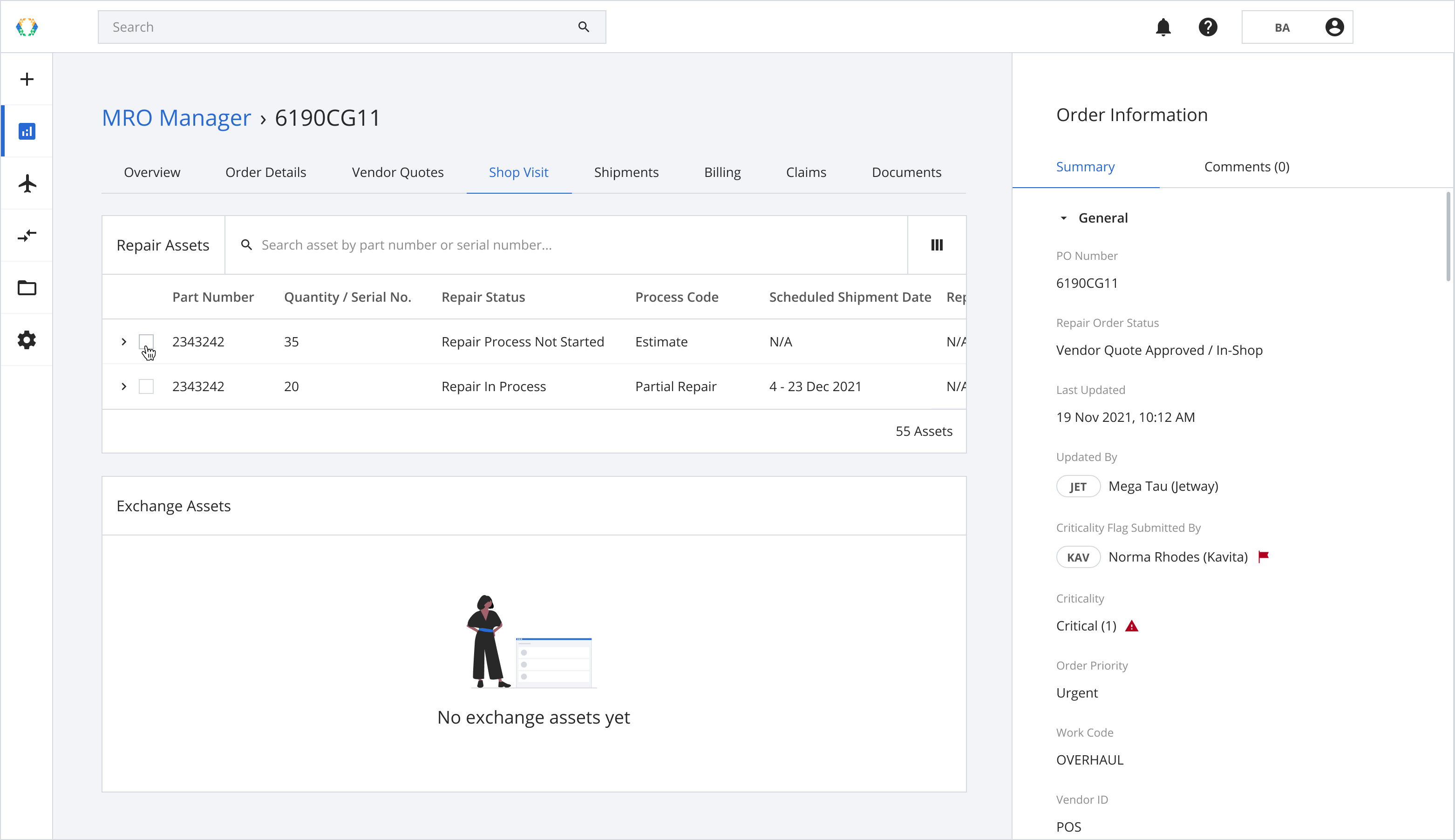
Task: Open the Comments (0) tab
Action: [x=1246, y=167]
